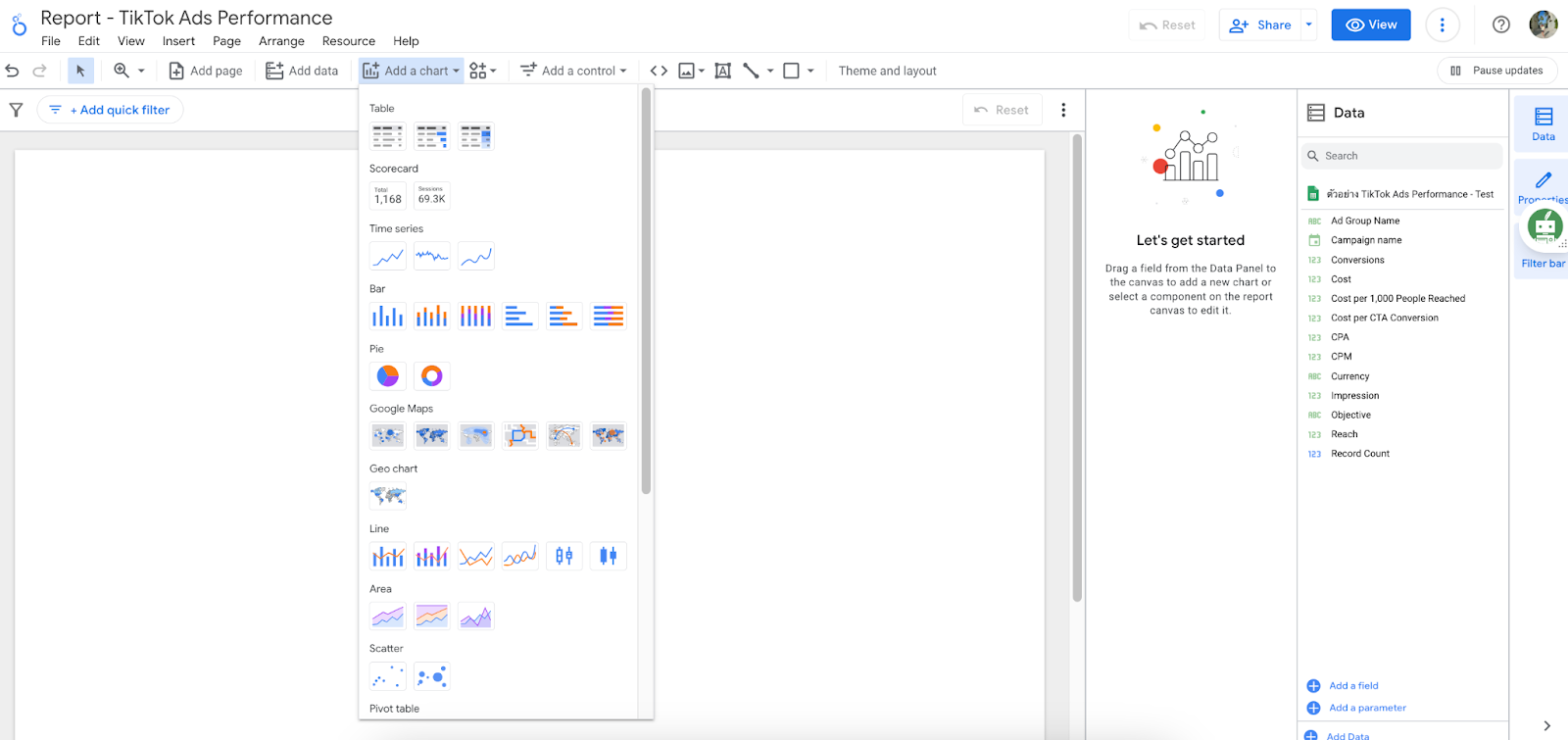This screenshot has width=1568, height=740.
Task: Choose the stacked area chart icon
Action: click(x=432, y=616)
